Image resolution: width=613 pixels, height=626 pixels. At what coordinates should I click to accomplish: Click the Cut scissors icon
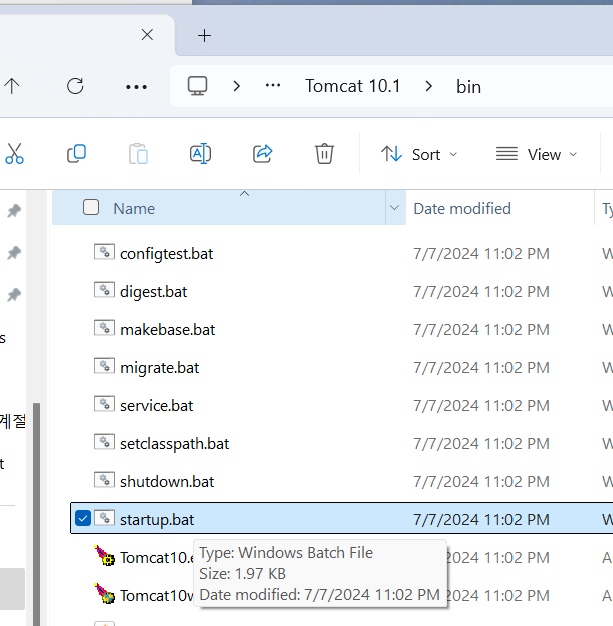click(14, 154)
